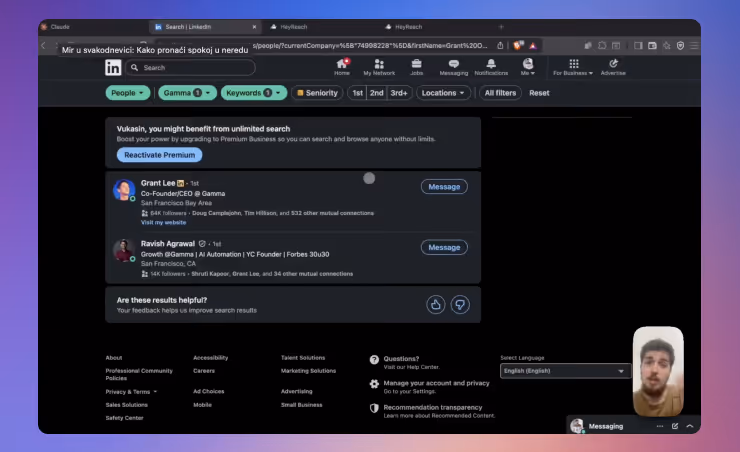Screen dimensions: 740x452
Task: Open the Ad Choices footer link
Action: pos(209,391)
